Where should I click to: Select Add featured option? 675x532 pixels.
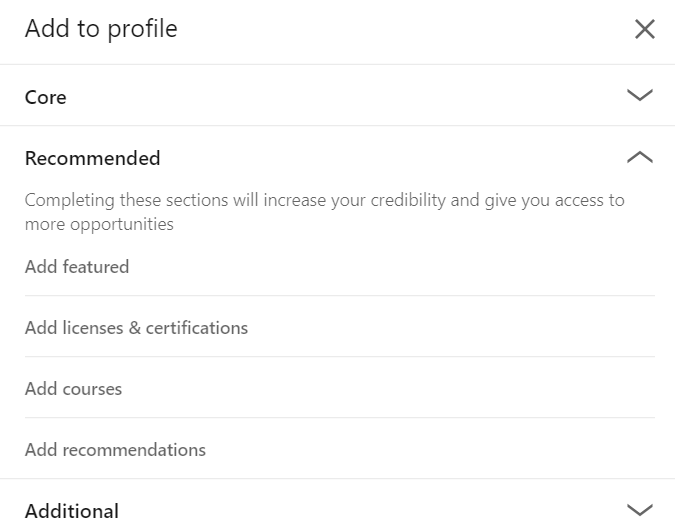(77, 267)
